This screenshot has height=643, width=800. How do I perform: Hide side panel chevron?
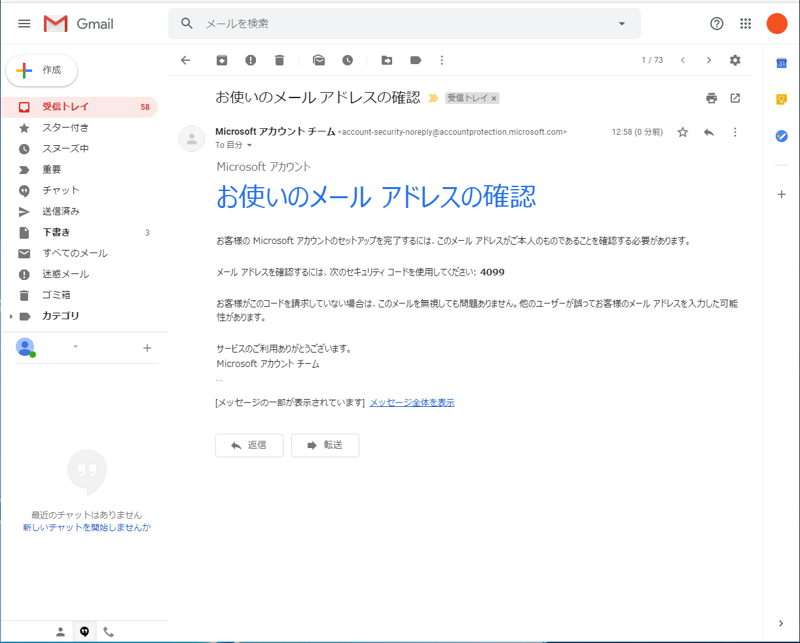point(781,623)
